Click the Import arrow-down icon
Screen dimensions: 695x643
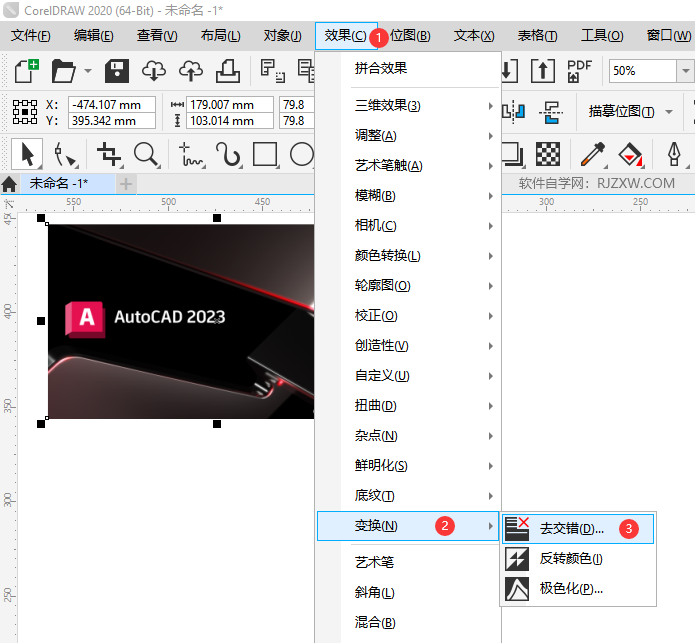click(510, 71)
